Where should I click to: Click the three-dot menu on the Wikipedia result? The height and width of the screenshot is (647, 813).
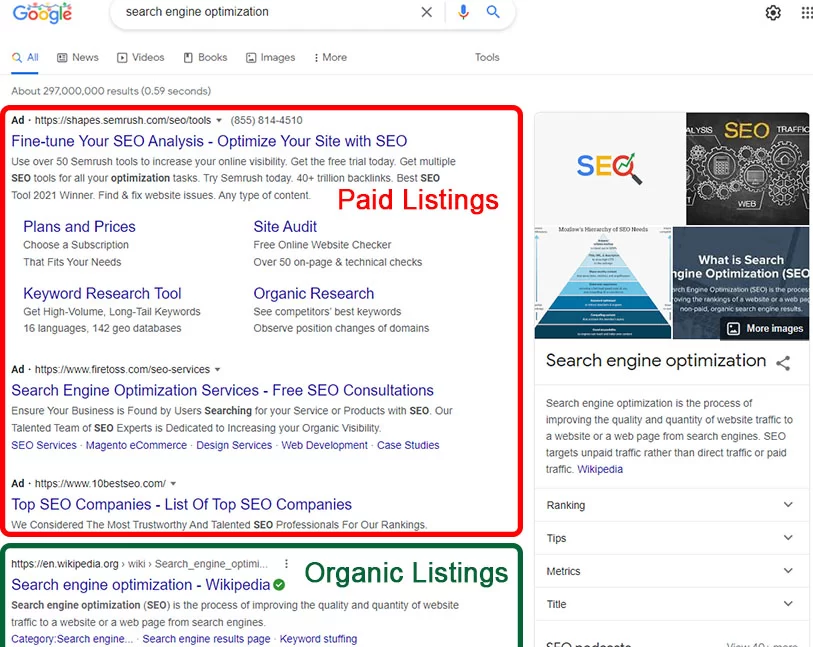[x=287, y=563]
